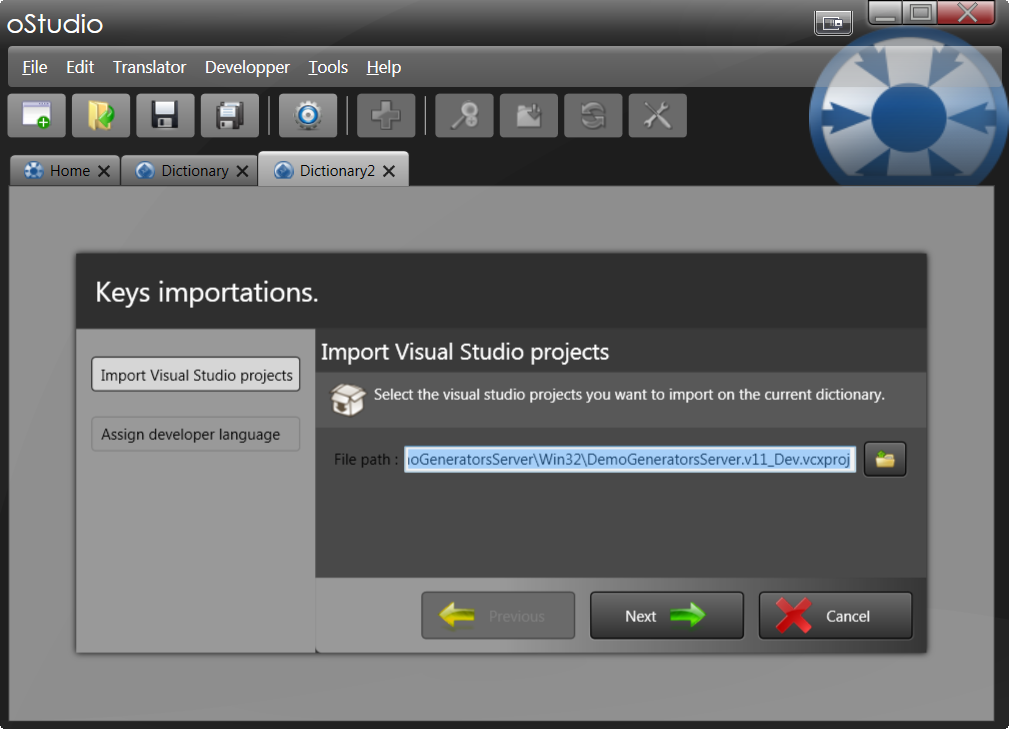Click the Save all multi-disk icon
This screenshot has height=729, width=1009.
coord(230,115)
